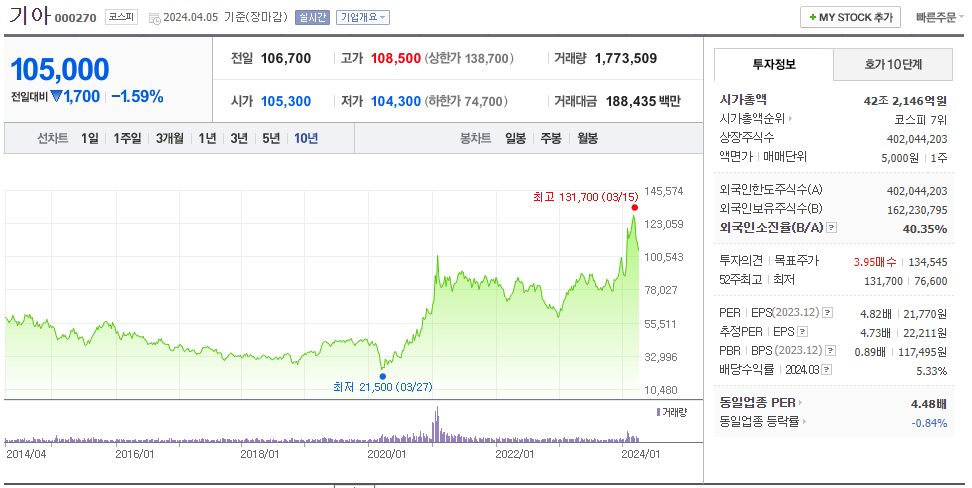Click the -1.59% change value
This screenshot has width=972, height=488.
tap(138, 97)
